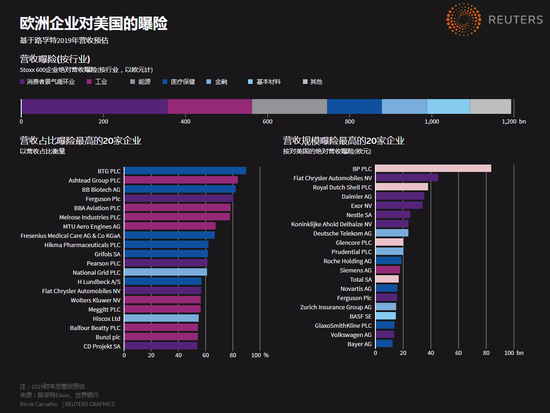Image resolution: width=550 pixels, height=413 pixels.
Task: Click the Koninklijke Ahold Delhaize NV label
Action: tap(331, 224)
